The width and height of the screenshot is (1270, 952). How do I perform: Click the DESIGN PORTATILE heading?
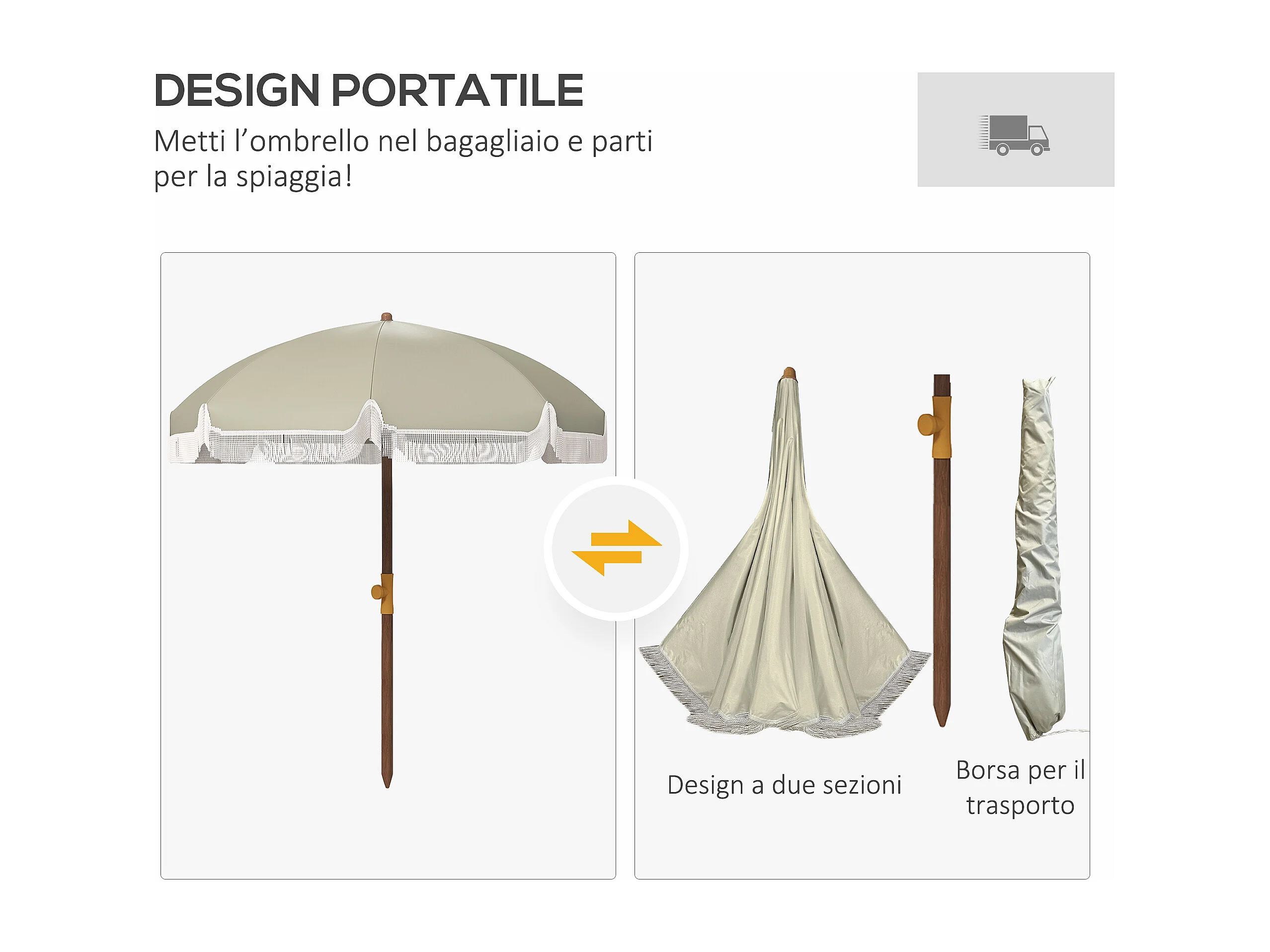click(x=369, y=90)
